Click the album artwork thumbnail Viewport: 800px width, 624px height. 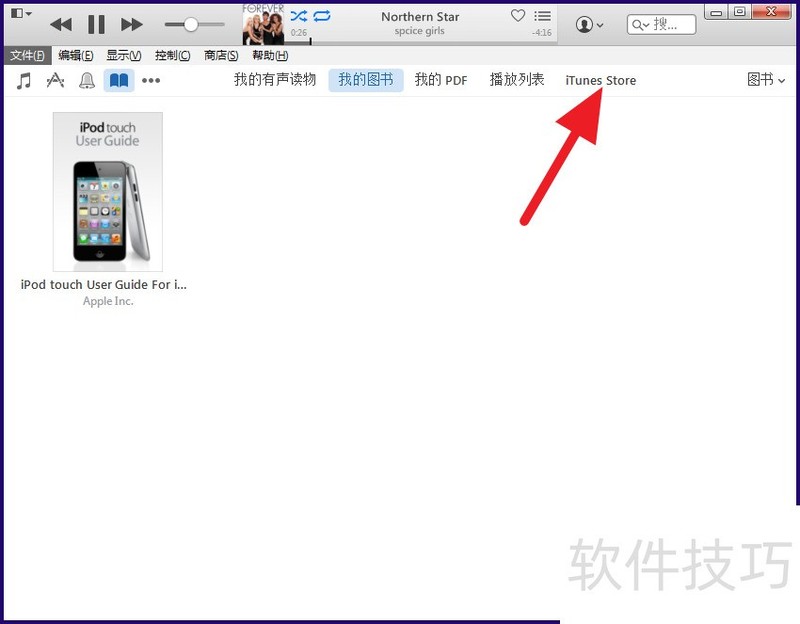263,26
